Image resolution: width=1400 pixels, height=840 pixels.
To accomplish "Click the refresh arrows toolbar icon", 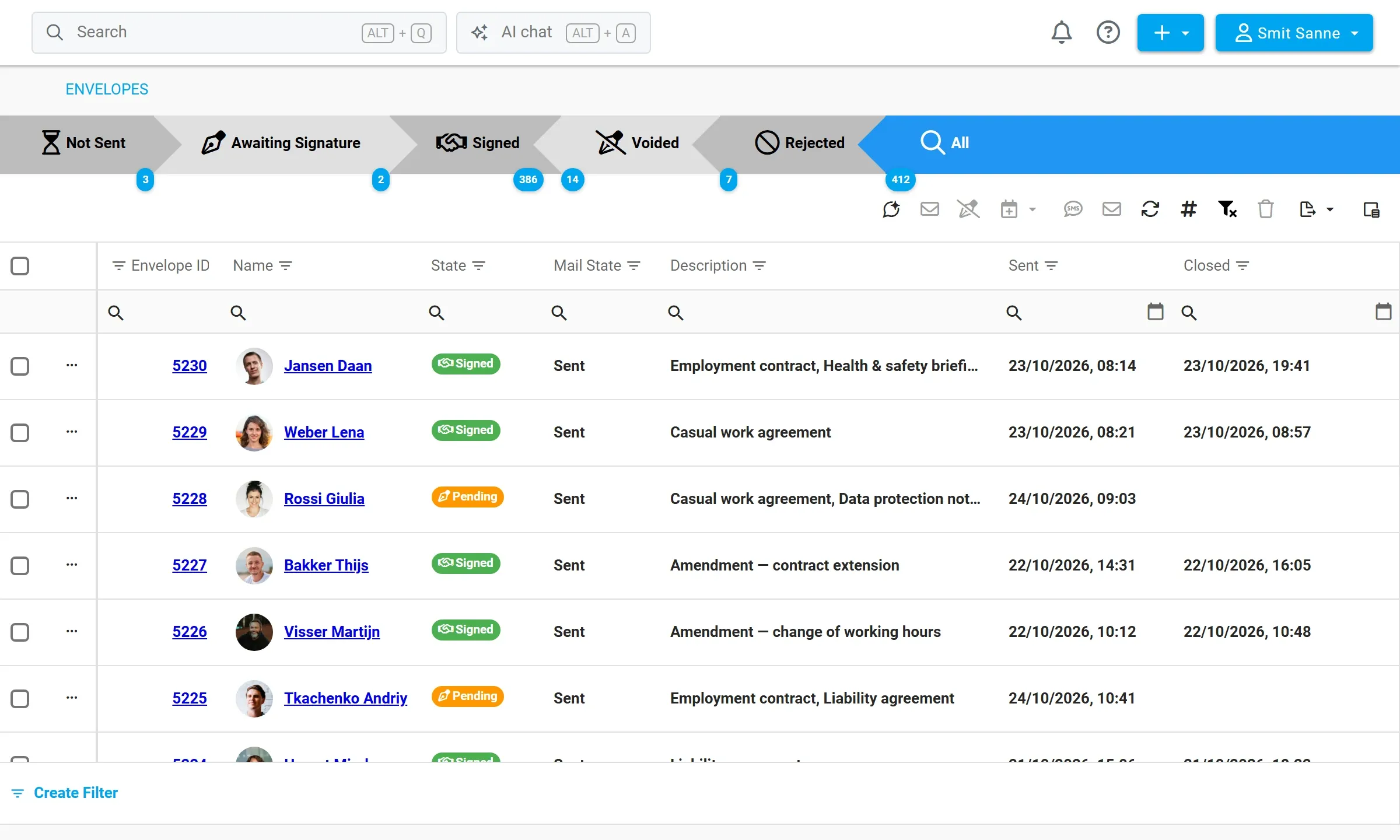I will 1150,209.
